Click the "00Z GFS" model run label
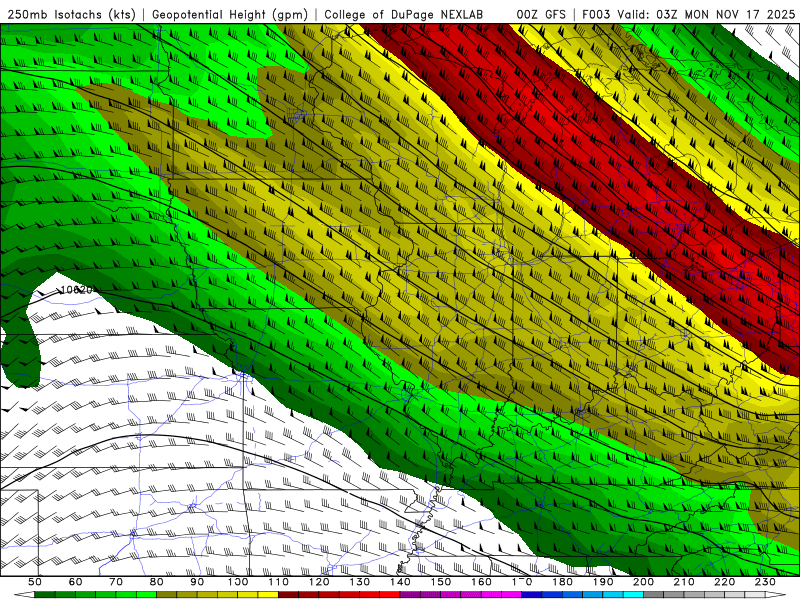Image resolution: width=800 pixels, height=600 pixels. coord(541,14)
